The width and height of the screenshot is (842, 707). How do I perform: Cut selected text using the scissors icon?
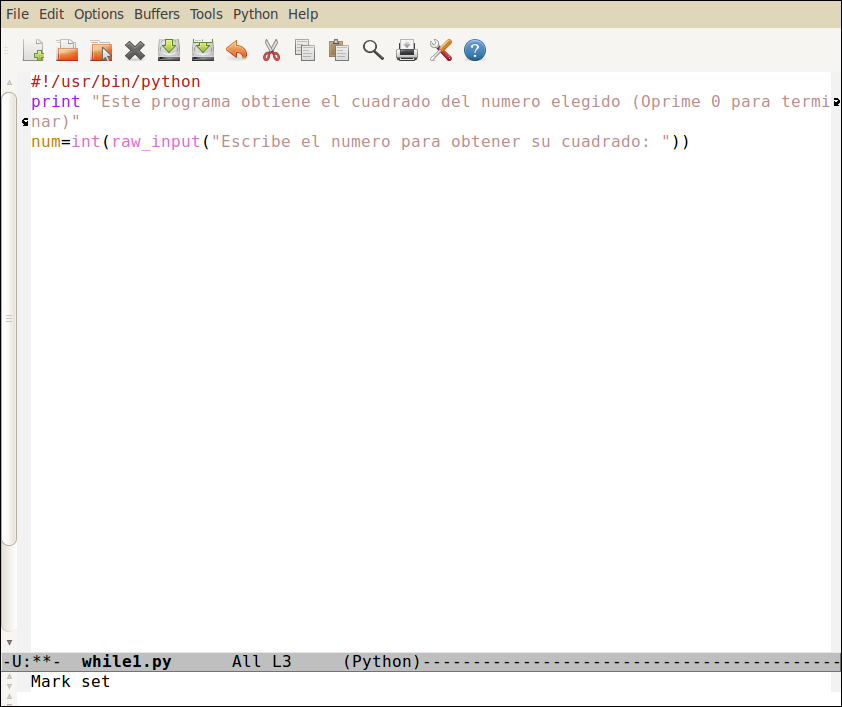point(271,50)
